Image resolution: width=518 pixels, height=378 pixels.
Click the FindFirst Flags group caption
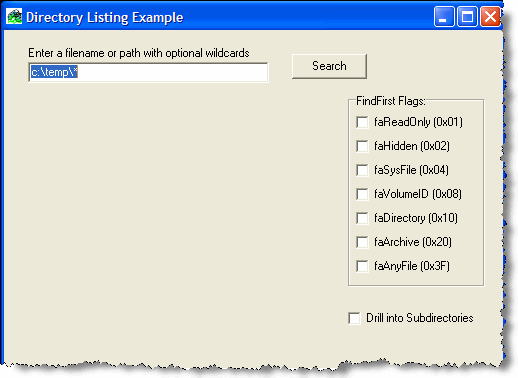point(391,101)
